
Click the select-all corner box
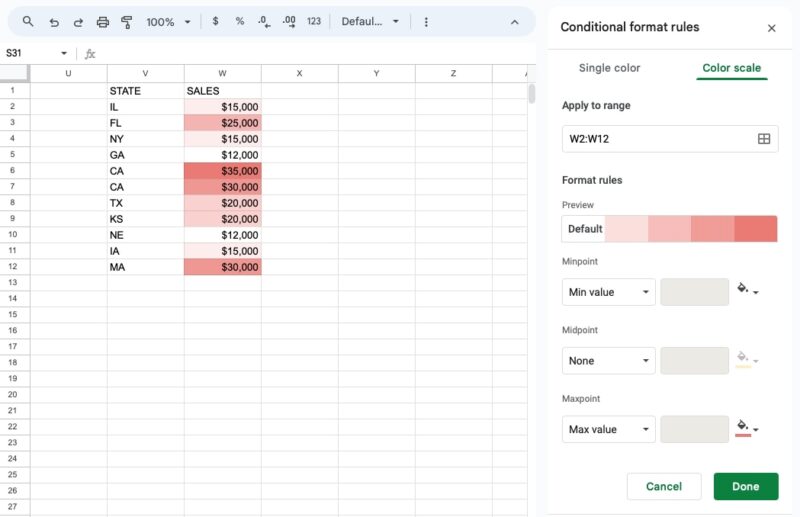tap(14, 73)
